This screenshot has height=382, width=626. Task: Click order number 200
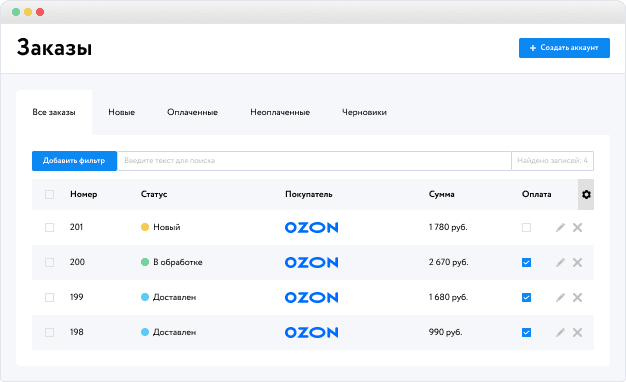pos(77,262)
